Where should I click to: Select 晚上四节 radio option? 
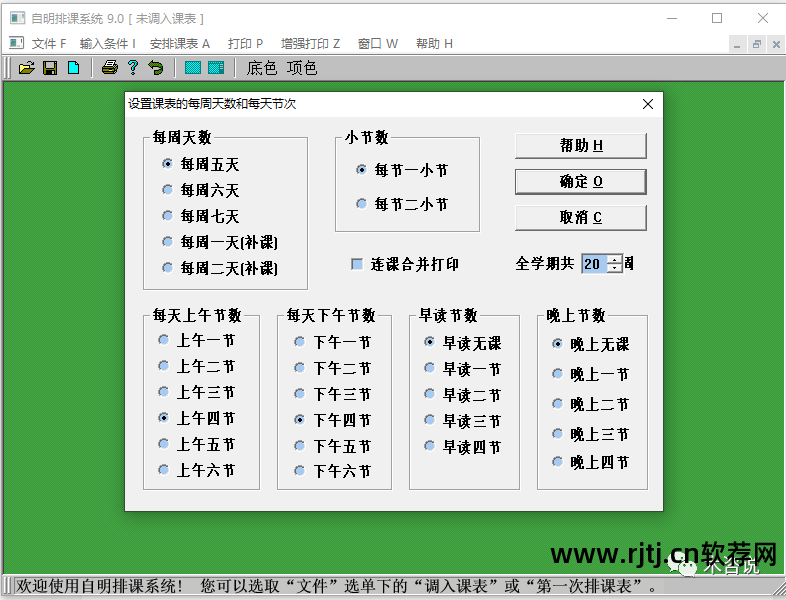(x=591, y=462)
